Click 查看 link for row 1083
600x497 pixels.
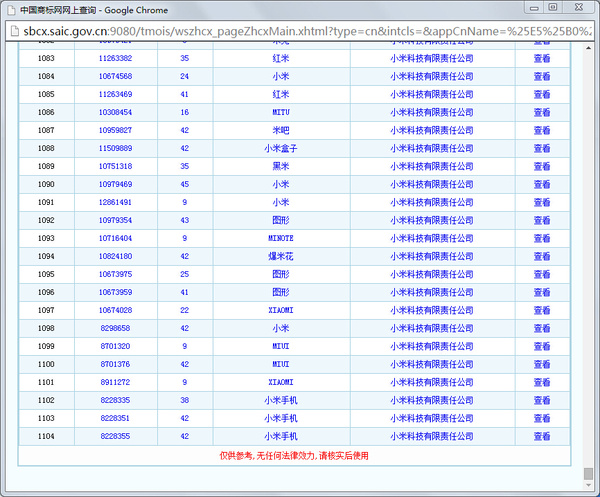542,58
